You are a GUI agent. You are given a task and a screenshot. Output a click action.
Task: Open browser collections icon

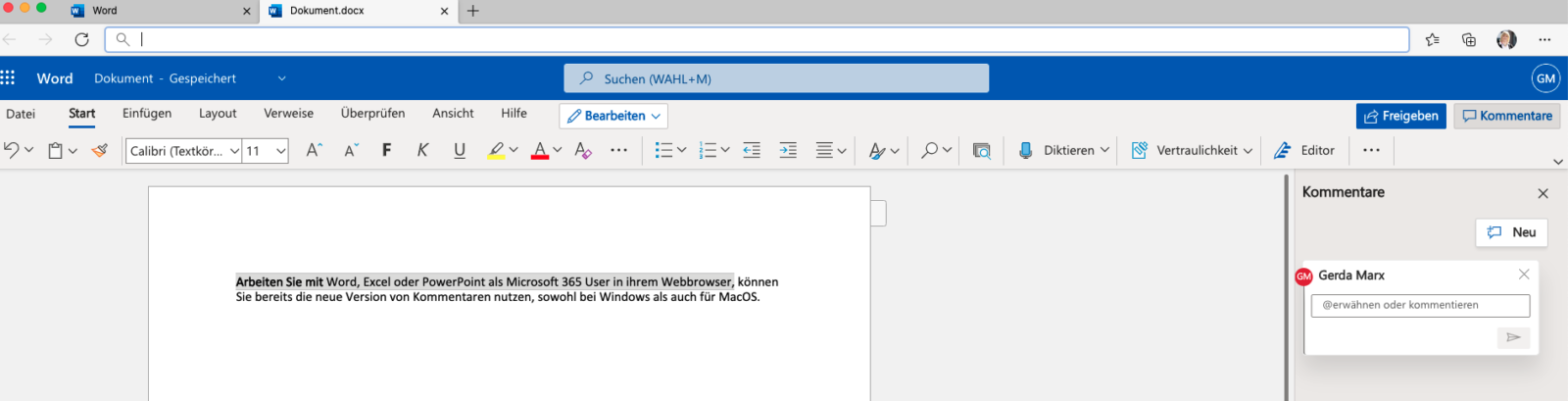click(1469, 39)
